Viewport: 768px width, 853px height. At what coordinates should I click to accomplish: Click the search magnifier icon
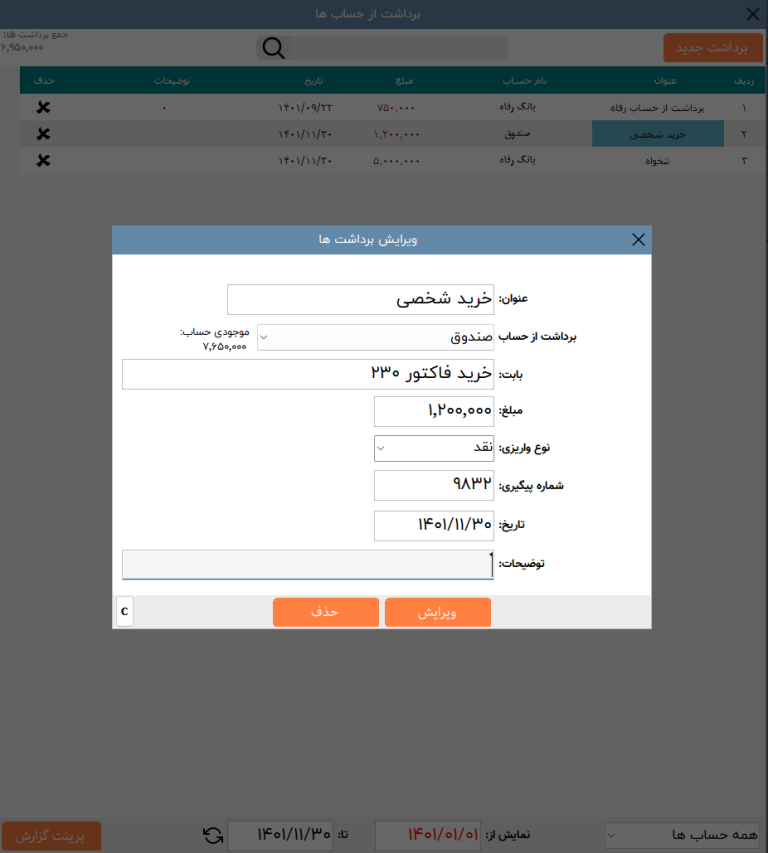[x=274, y=48]
